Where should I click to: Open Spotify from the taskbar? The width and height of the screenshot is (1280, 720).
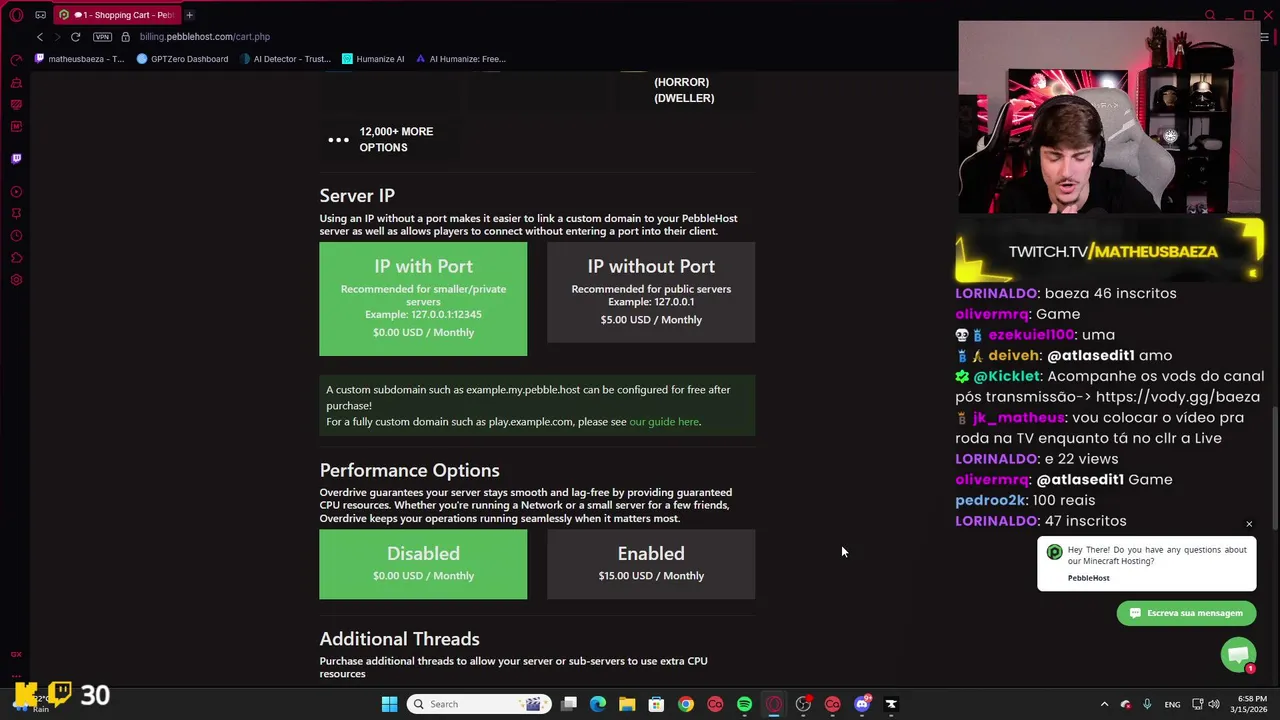744,704
